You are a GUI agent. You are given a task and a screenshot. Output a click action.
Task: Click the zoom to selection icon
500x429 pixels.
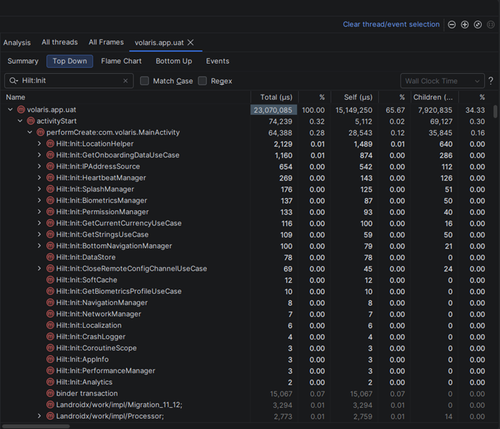pyautogui.click(x=491, y=25)
